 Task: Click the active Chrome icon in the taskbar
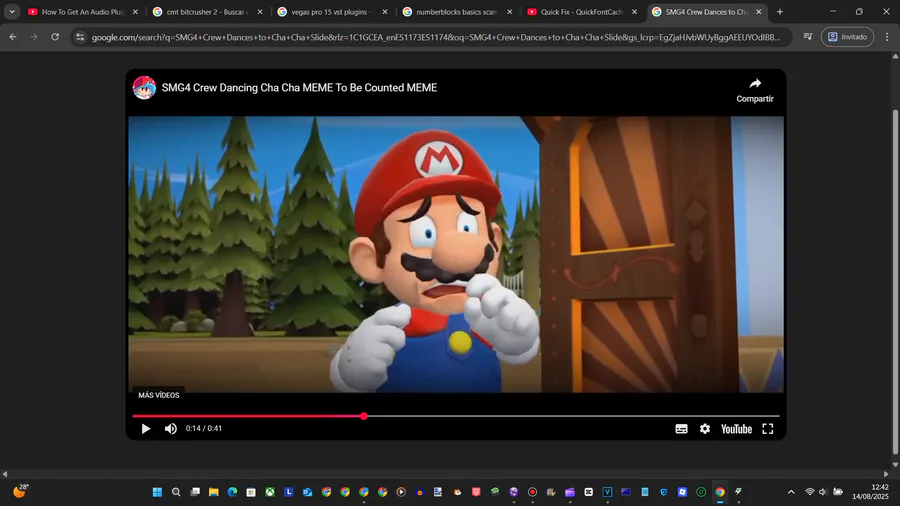[x=720, y=492]
